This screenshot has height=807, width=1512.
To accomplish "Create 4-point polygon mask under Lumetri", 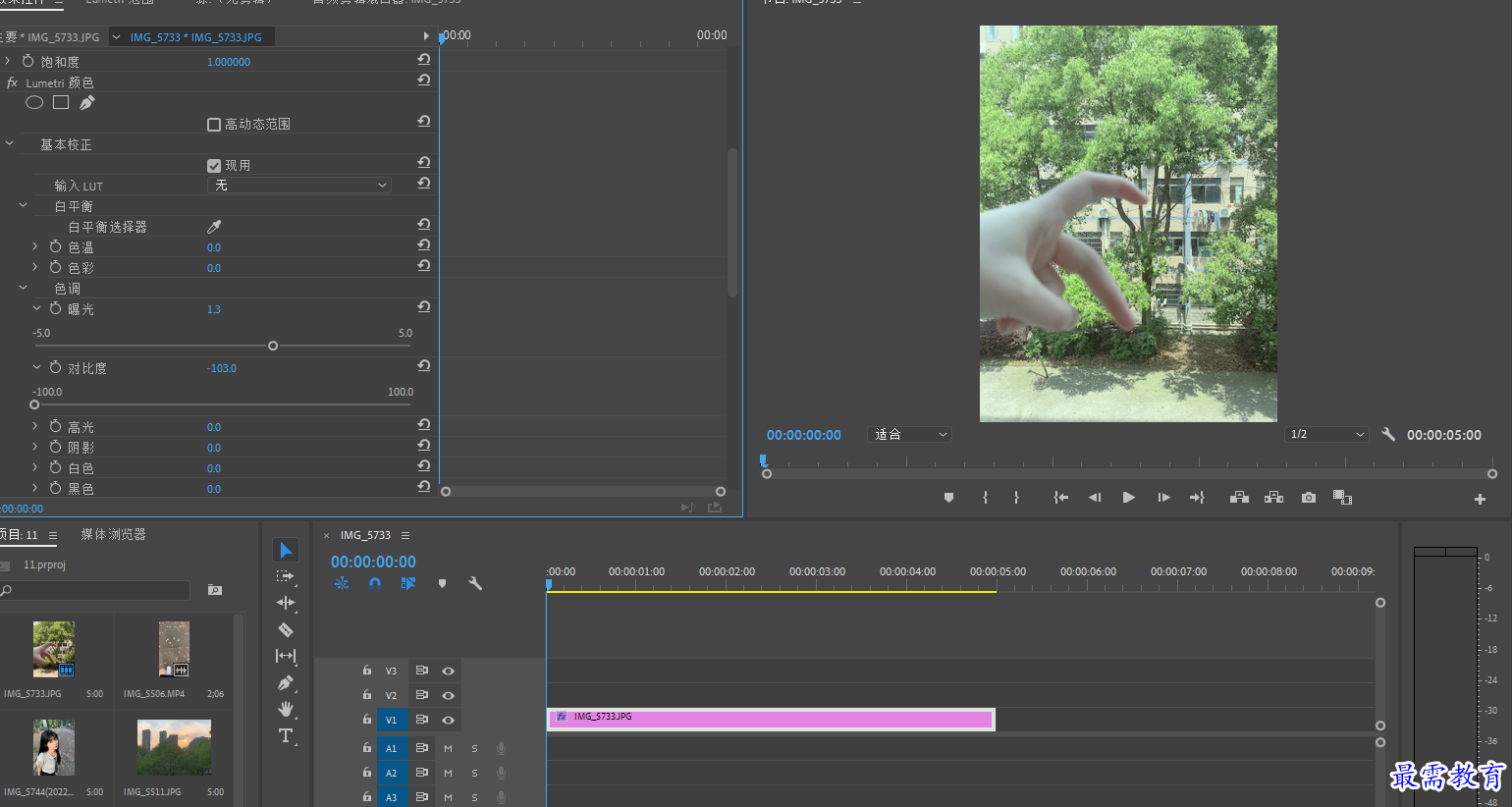I will [x=61, y=102].
